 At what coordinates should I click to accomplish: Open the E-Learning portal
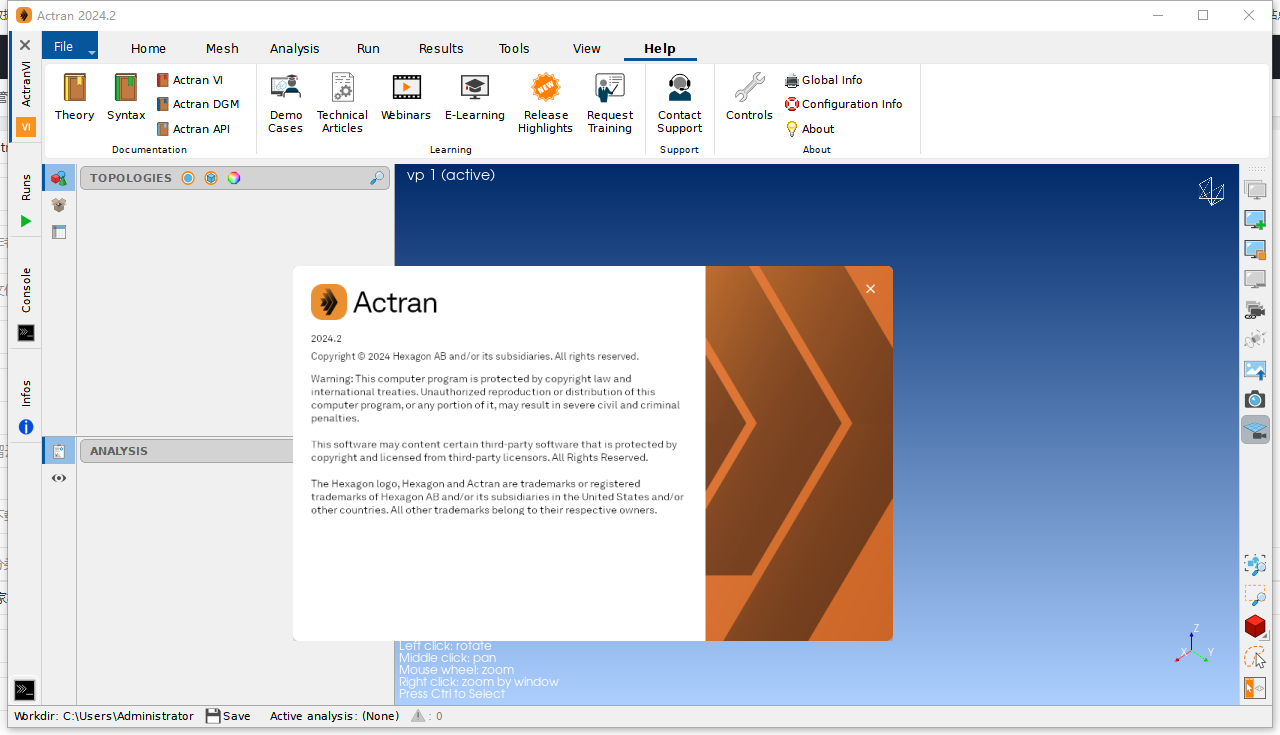475,97
